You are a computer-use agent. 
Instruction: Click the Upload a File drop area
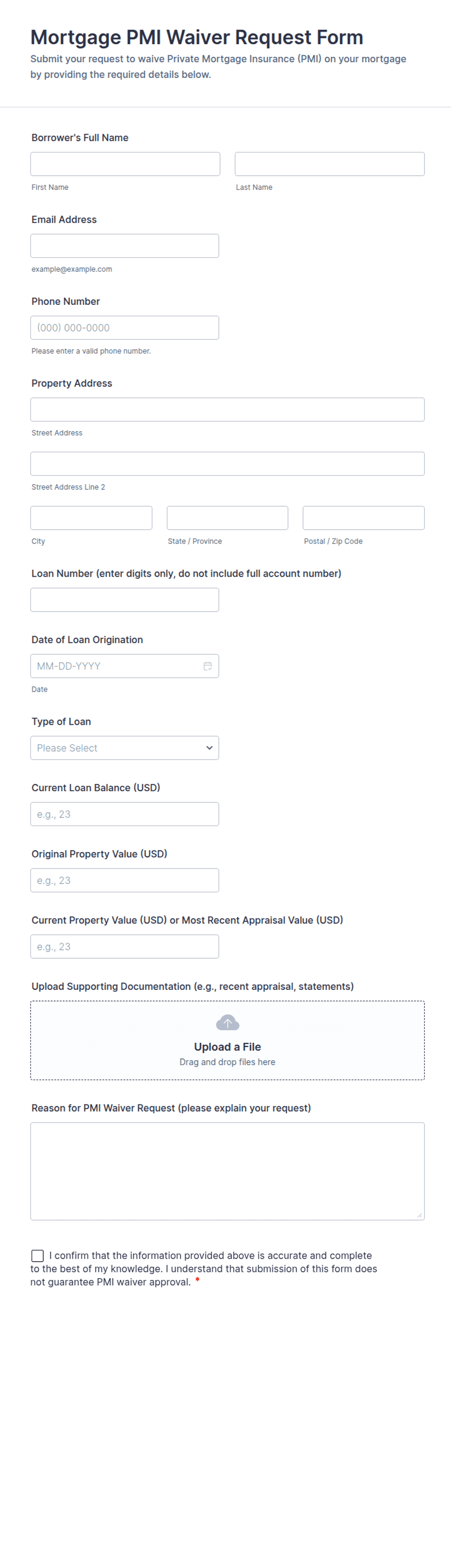coord(227,1040)
